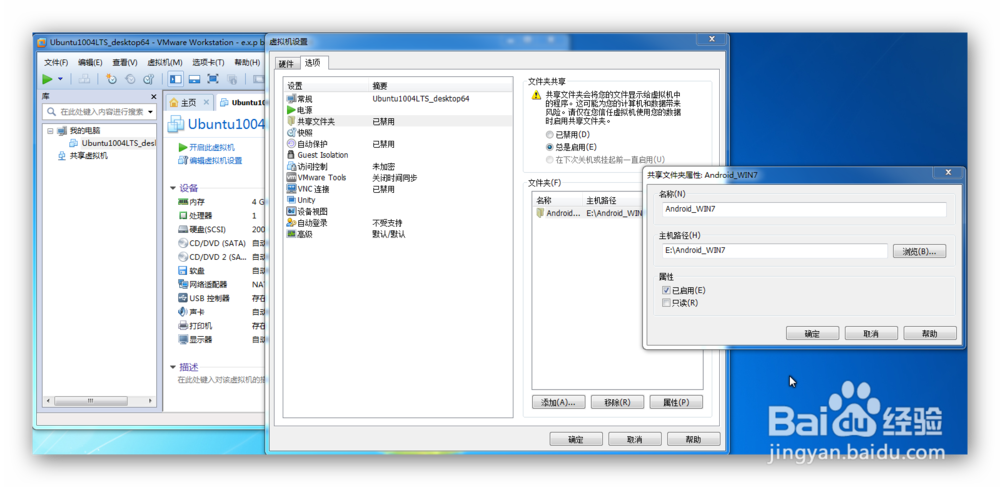The width and height of the screenshot is (1000, 487).
Task: Click the take snapshot toolbar icon
Action: 112,79
